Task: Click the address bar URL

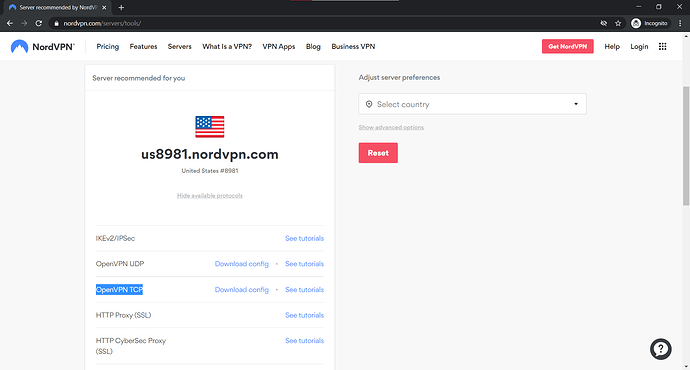Action: (102, 23)
